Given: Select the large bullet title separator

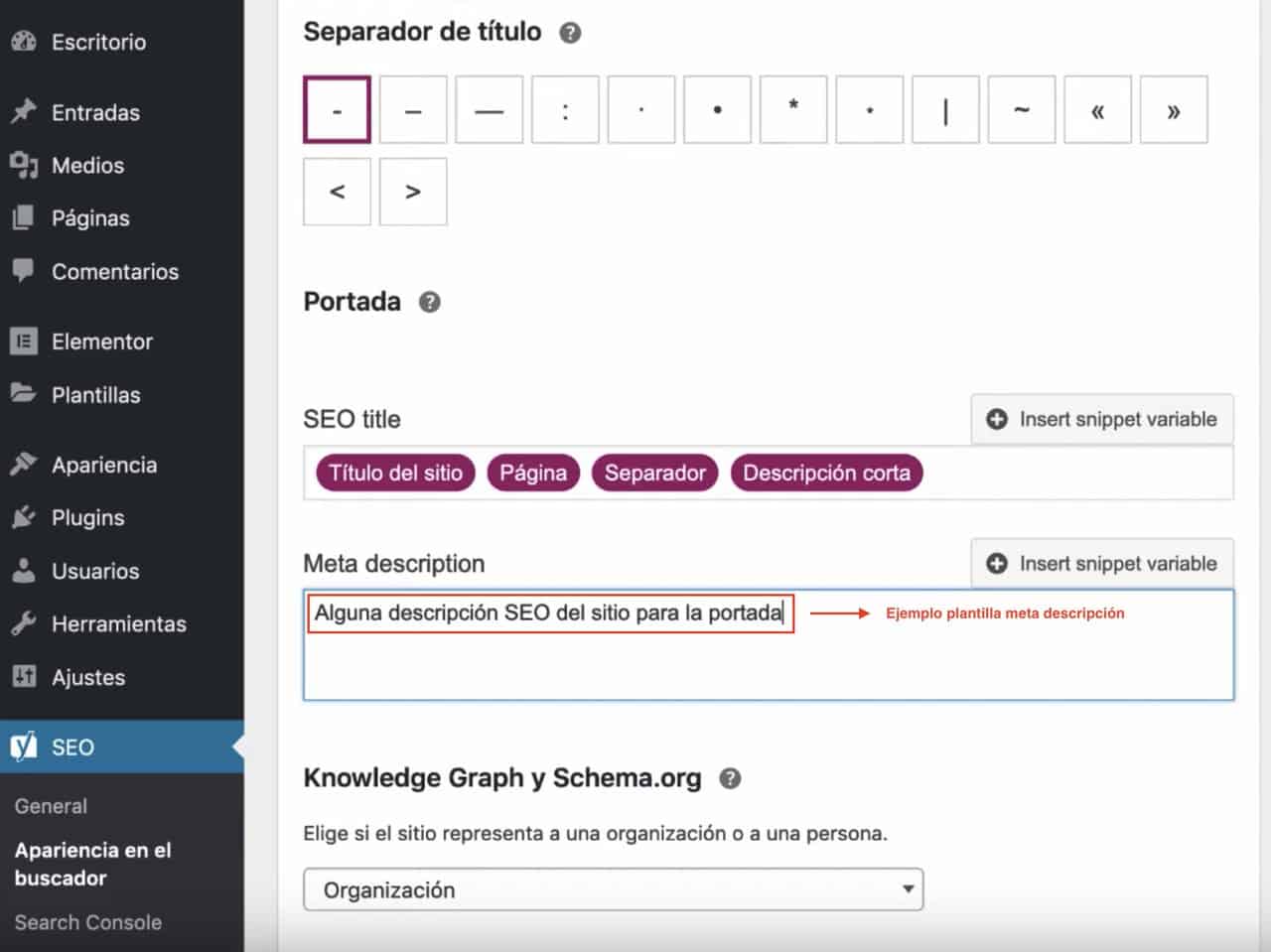Looking at the screenshot, I should click(717, 110).
